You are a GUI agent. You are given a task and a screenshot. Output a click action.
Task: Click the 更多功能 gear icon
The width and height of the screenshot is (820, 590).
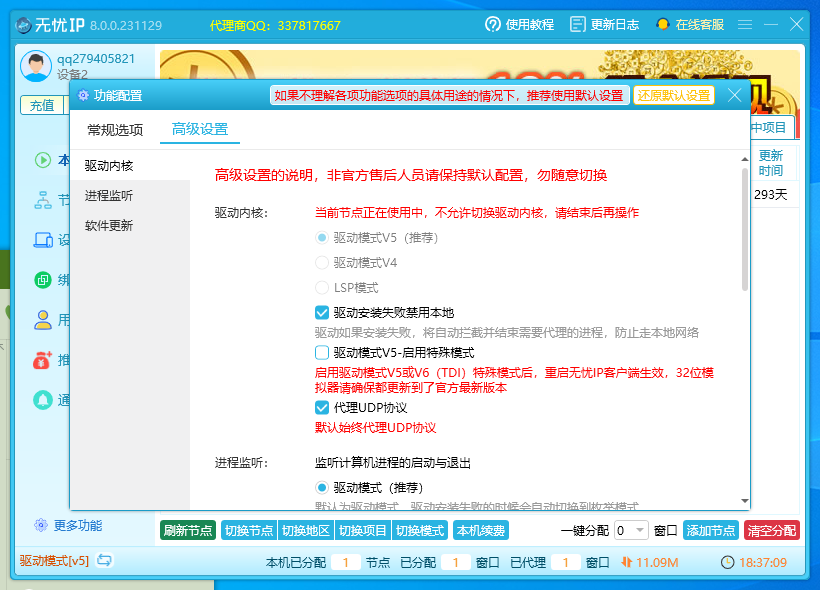(x=41, y=525)
